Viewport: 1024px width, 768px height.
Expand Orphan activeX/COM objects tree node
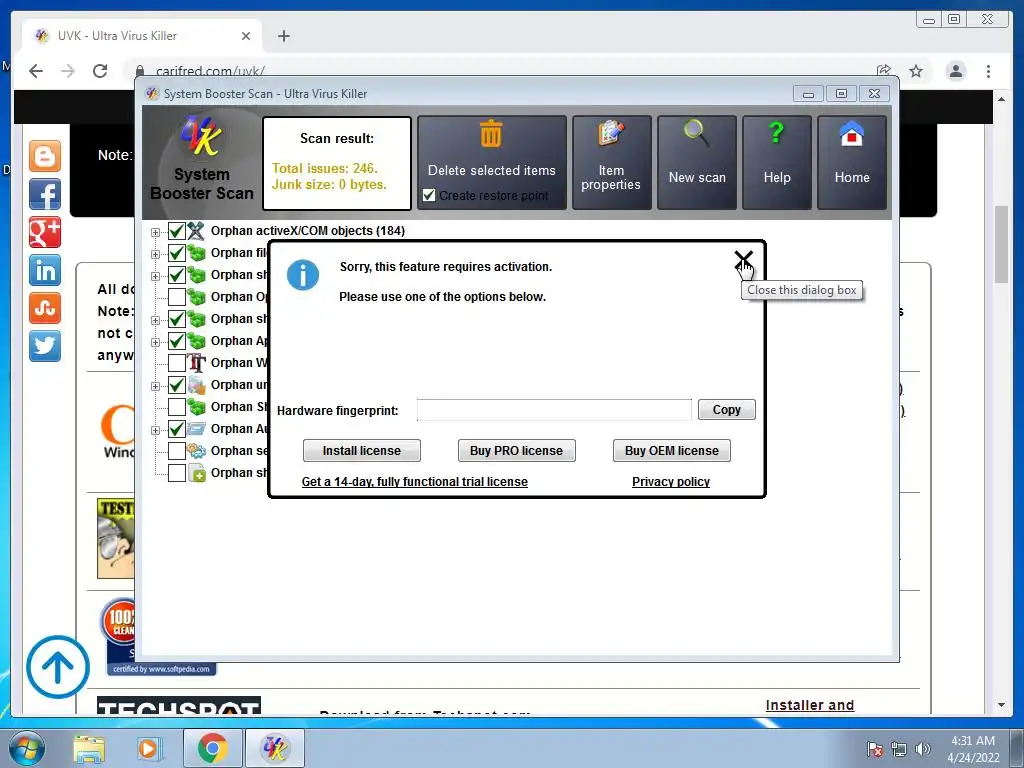[155, 232]
